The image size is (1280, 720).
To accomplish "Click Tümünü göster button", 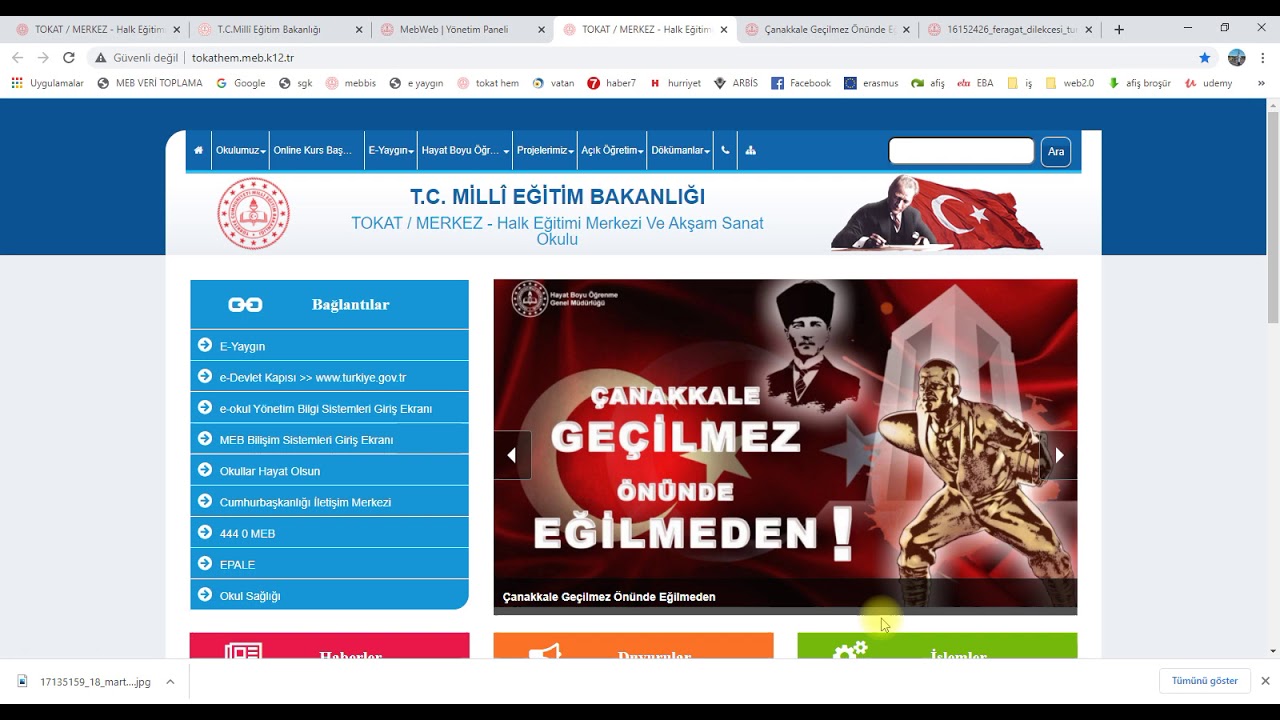I will tap(1204, 681).
